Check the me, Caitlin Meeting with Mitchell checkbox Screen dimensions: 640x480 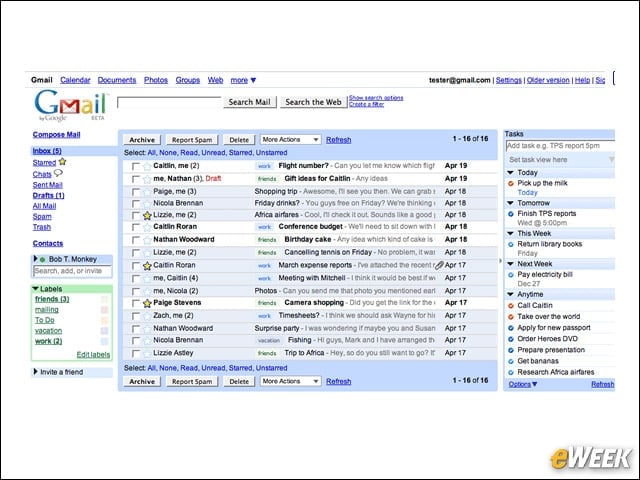[136, 279]
